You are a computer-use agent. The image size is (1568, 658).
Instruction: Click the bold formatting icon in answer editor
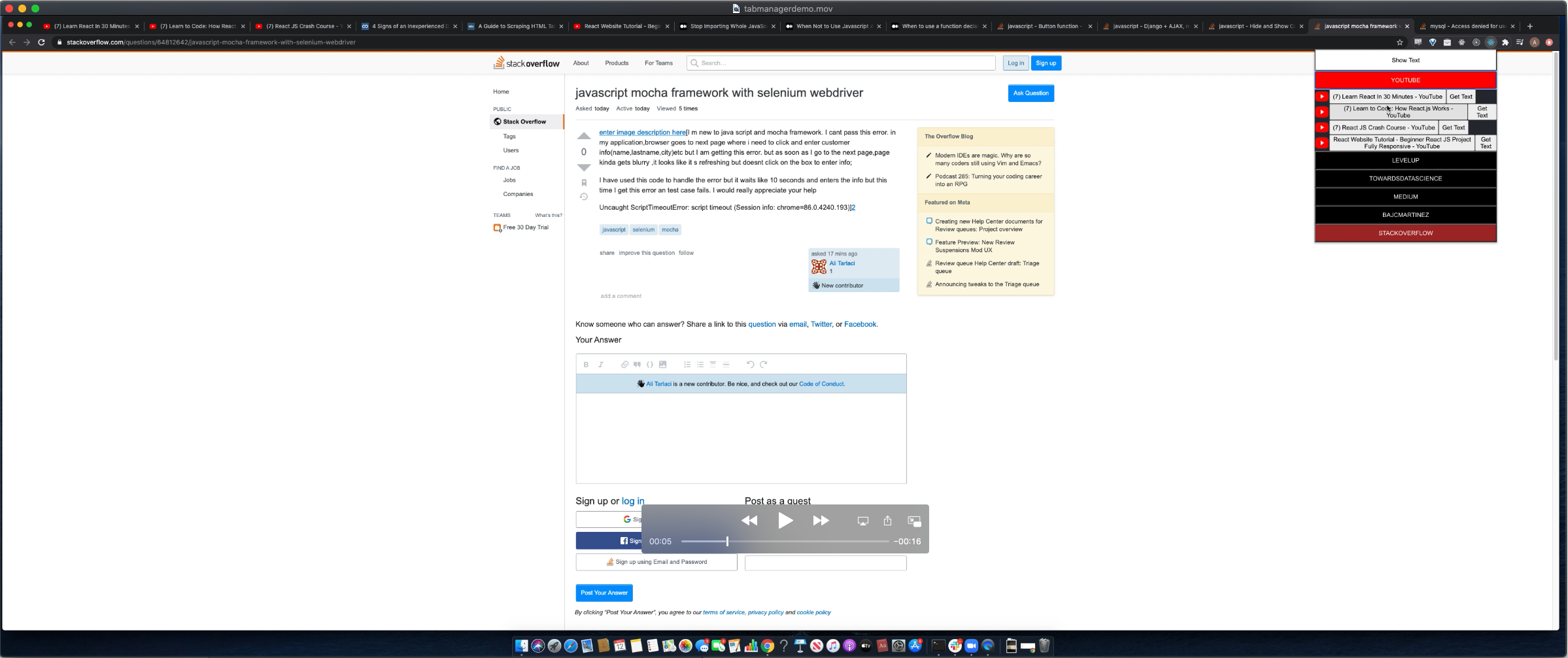click(x=586, y=365)
